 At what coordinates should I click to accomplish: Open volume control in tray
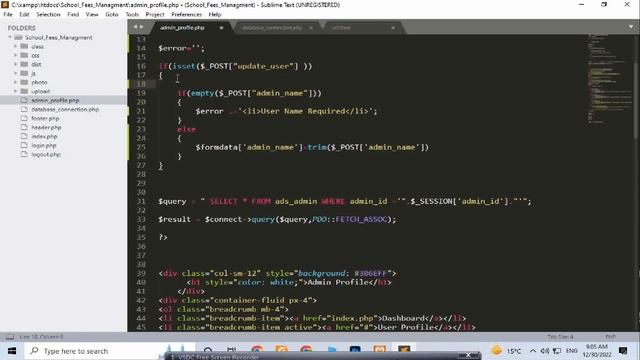tap(544, 351)
